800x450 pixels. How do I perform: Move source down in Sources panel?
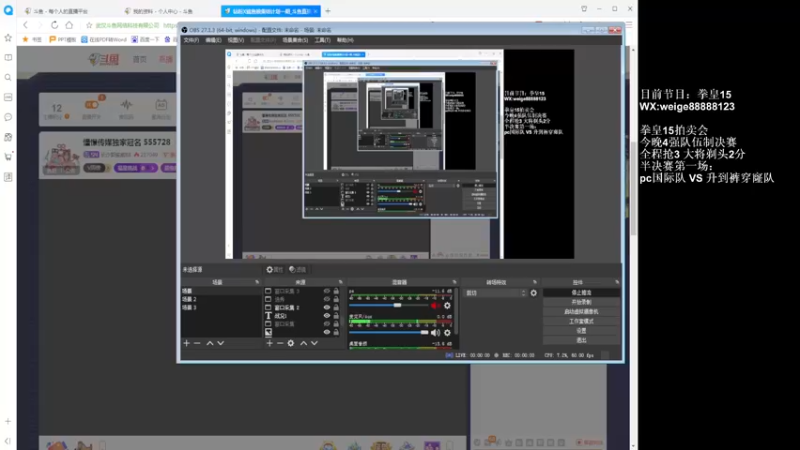click(314, 343)
